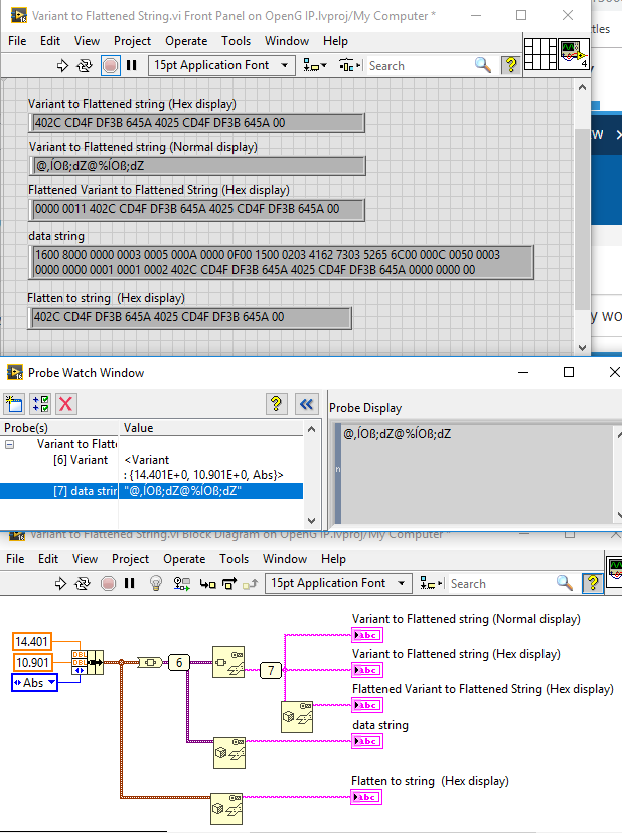Toggle Retain Wire Values button
Image resolution: width=627 pixels, height=833 pixels.
182,584
